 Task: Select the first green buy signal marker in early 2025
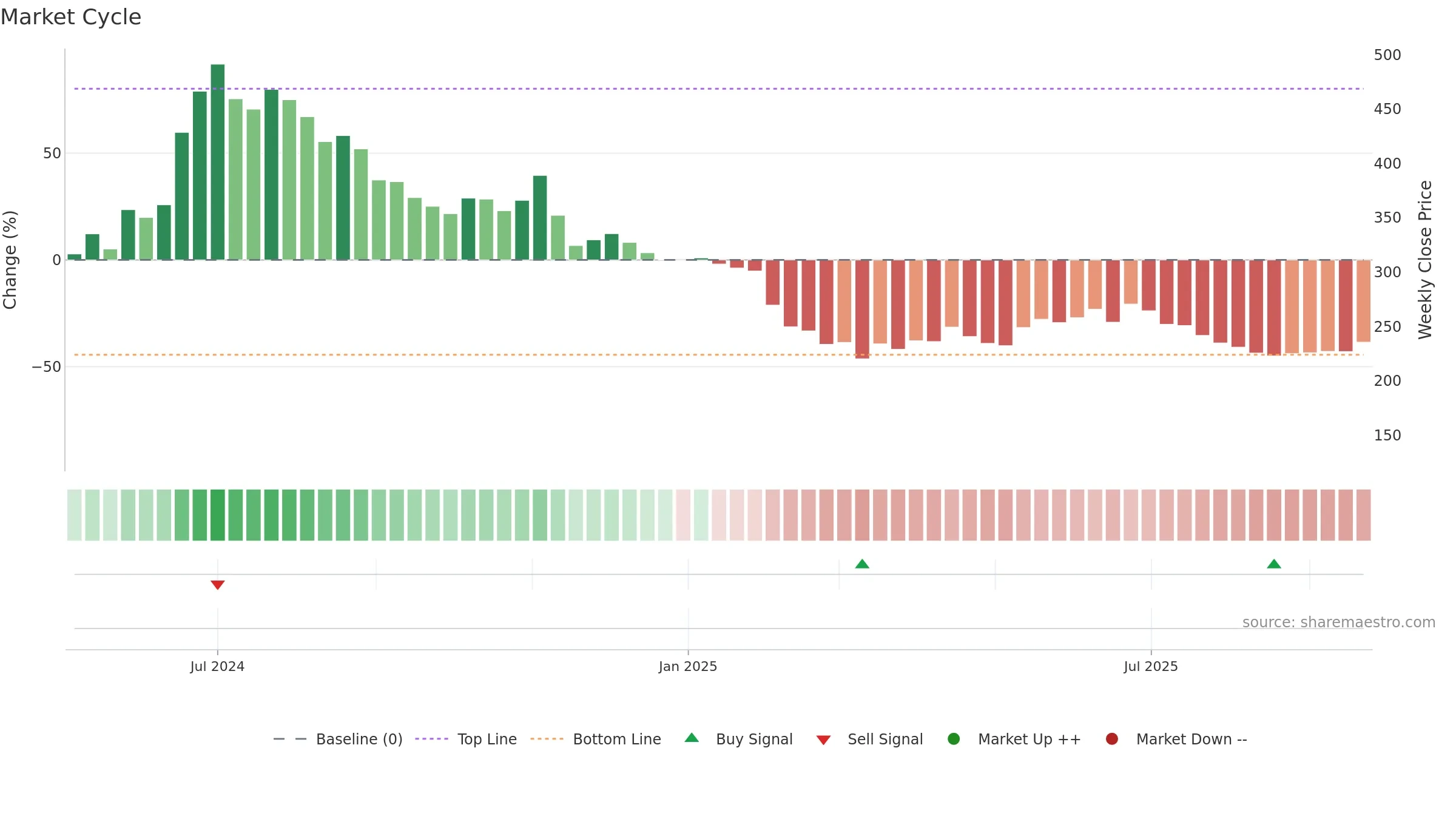pyautogui.click(x=862, y=564)
